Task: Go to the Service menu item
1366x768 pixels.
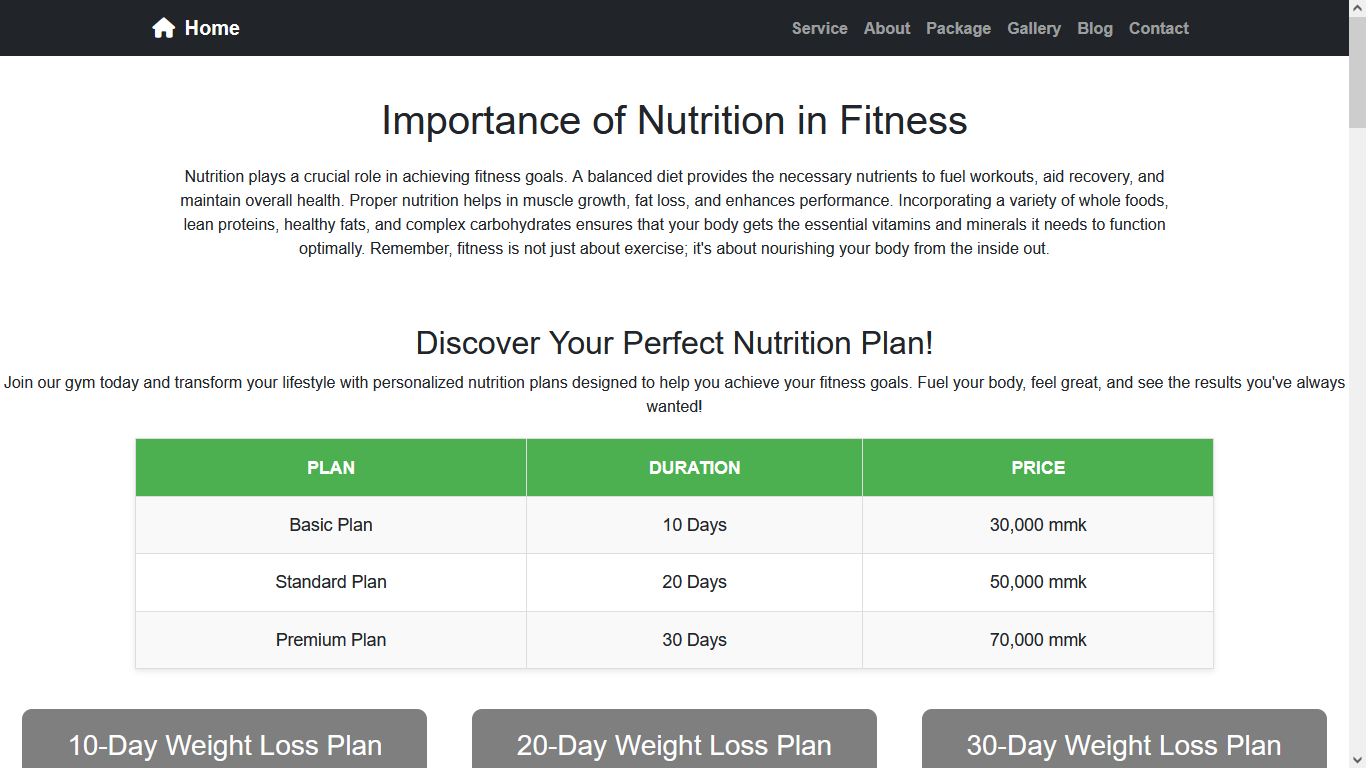Action: coord(819,28)
